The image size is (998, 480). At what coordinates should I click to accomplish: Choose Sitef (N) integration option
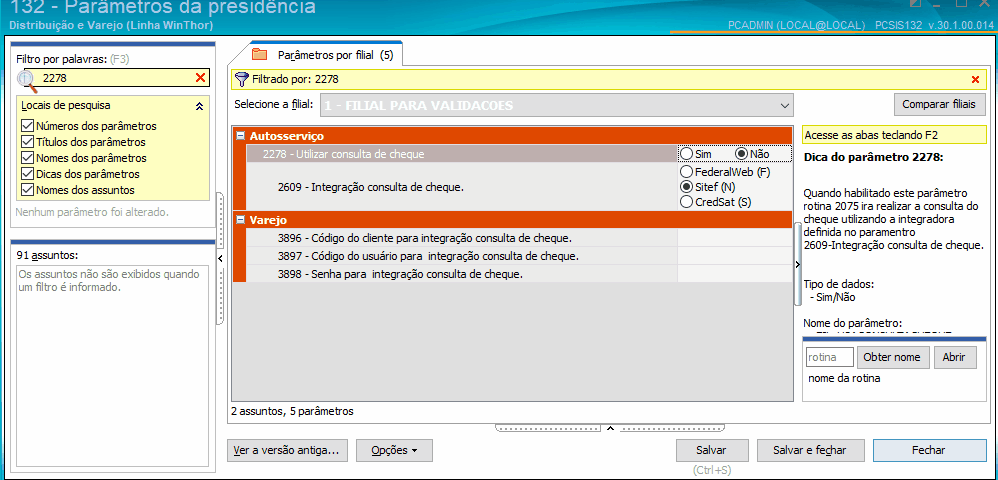click(x=686, y=187)
